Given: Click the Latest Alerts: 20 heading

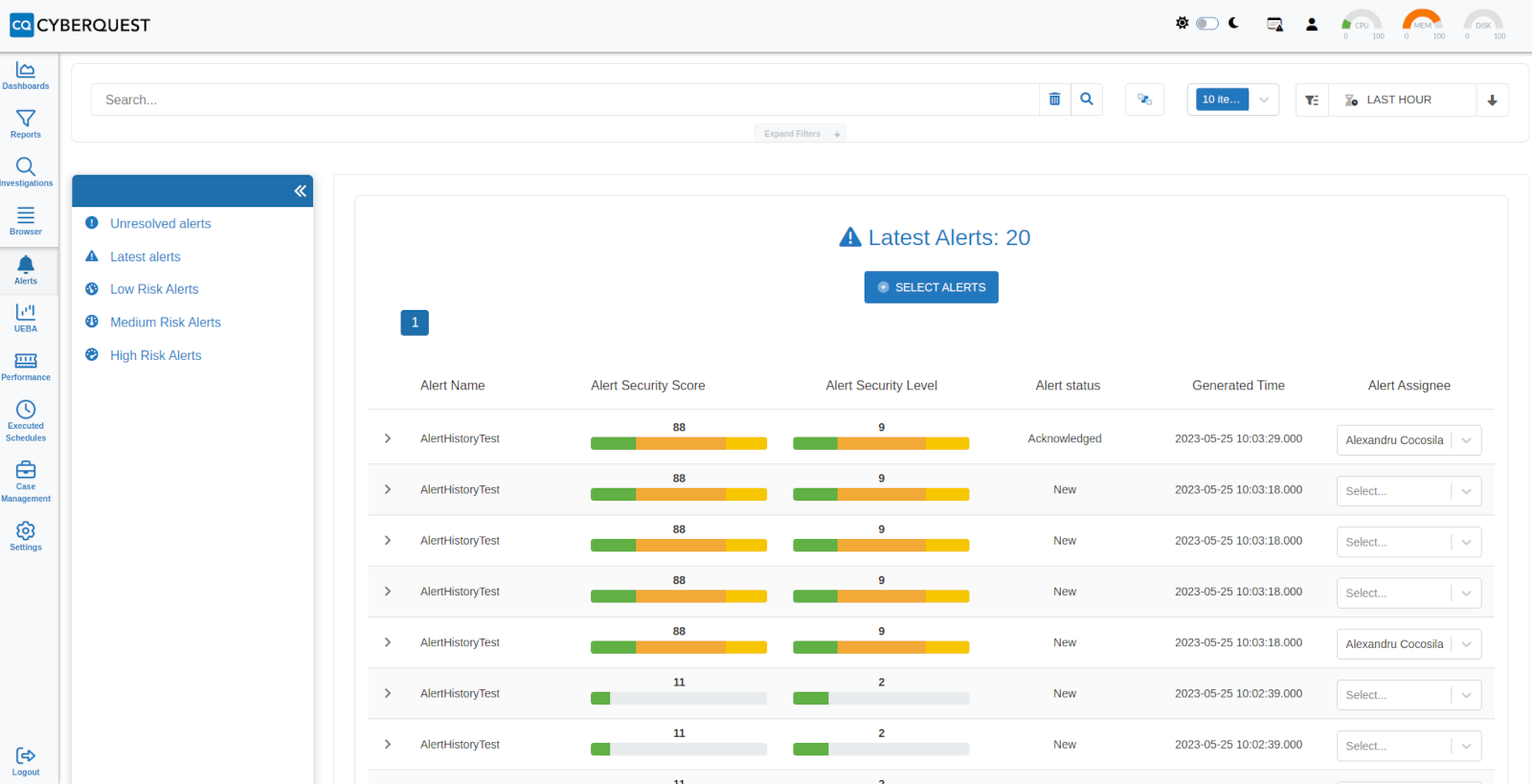Looking at the screenshot, I should tap(935, 237).
